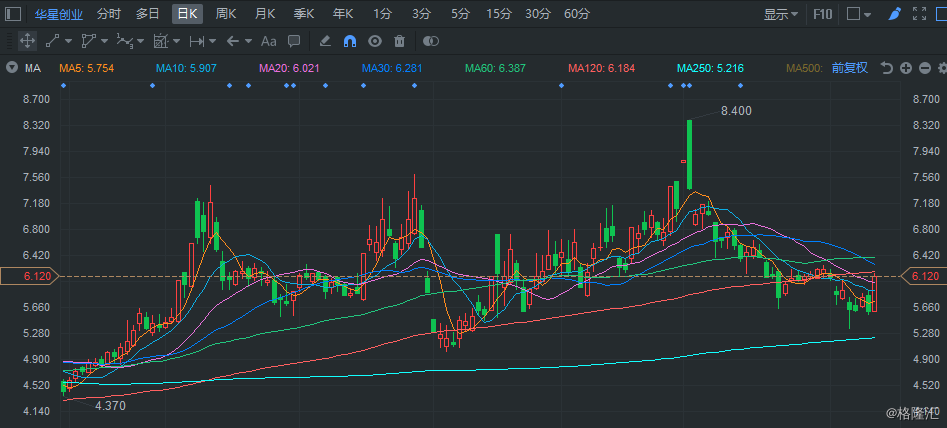Click the blue paintbrush drawing icon
The width and height of the screenshot is (947, 428).
pyautogui.click(x=895, y=14)
